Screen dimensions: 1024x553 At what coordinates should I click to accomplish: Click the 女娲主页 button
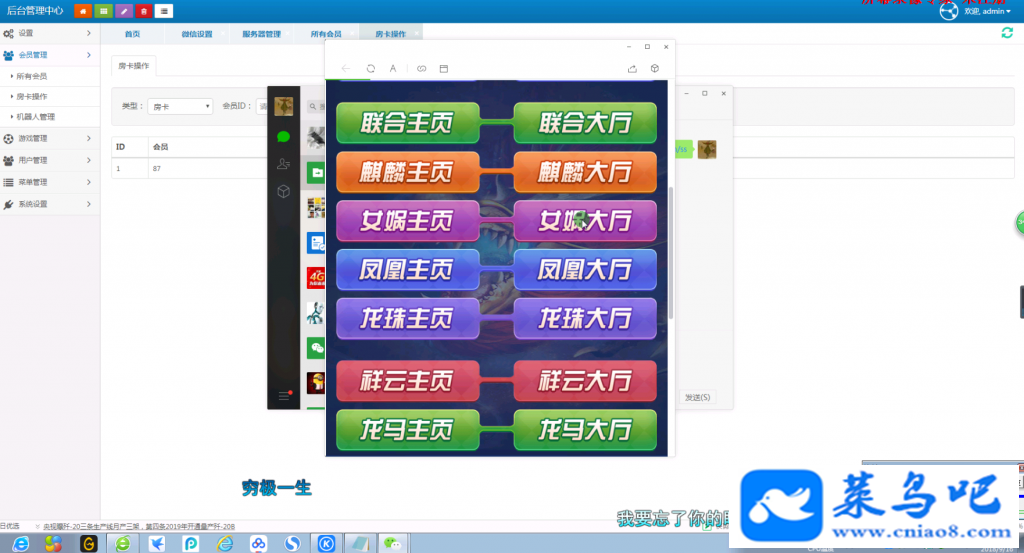tap(408, 221)
